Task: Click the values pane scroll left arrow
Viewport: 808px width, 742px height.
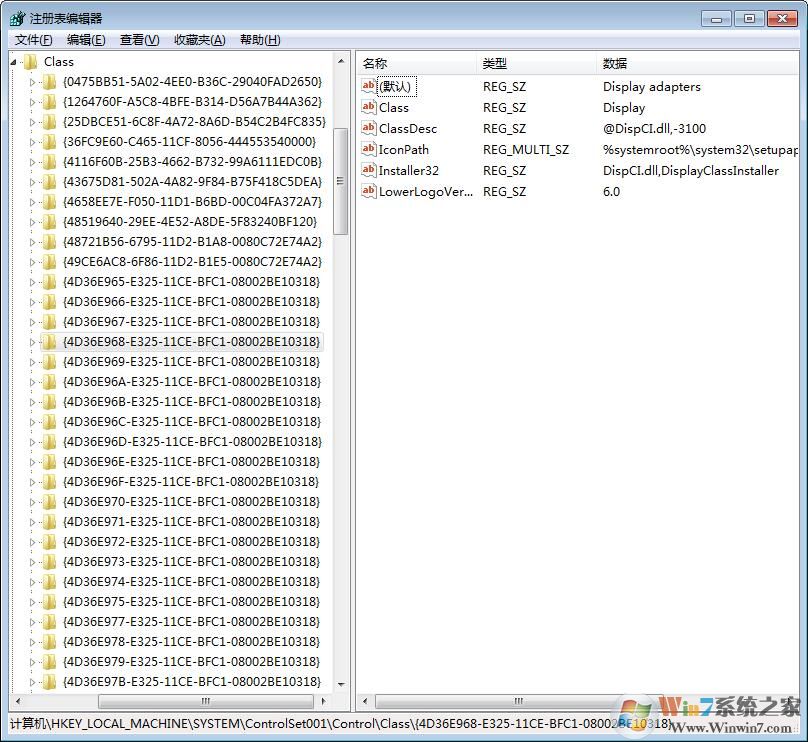Action: (x=365, y=701)
